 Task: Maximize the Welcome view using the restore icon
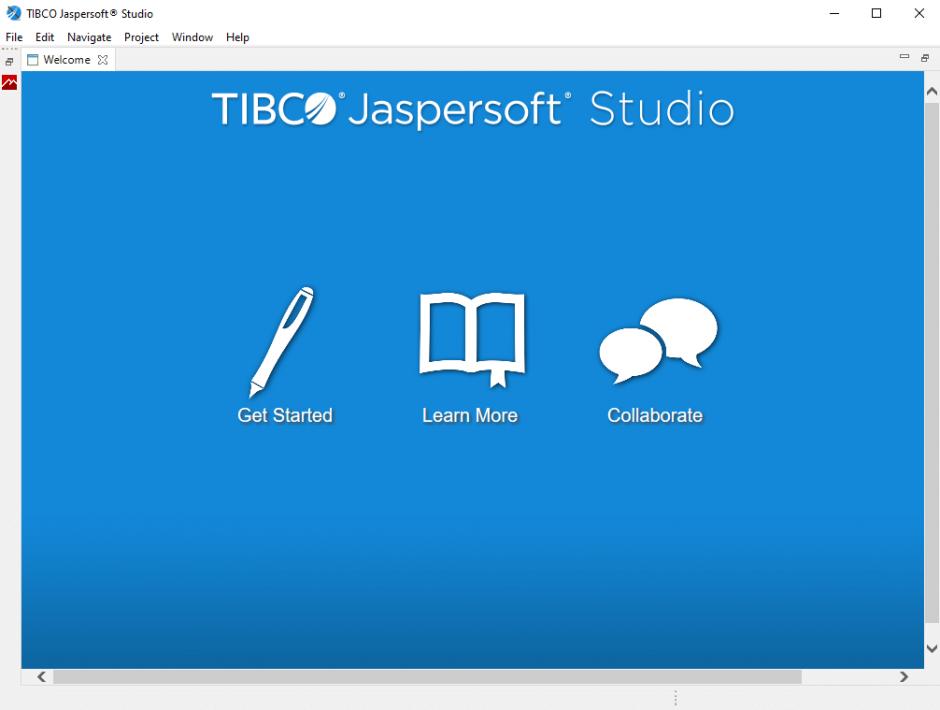click(x=925, y=58)
